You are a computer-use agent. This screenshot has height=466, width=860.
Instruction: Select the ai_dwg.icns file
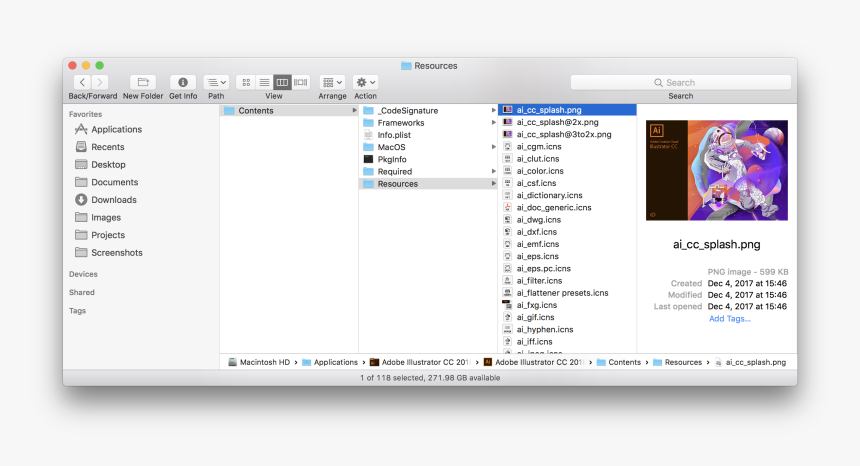(567, 219)
